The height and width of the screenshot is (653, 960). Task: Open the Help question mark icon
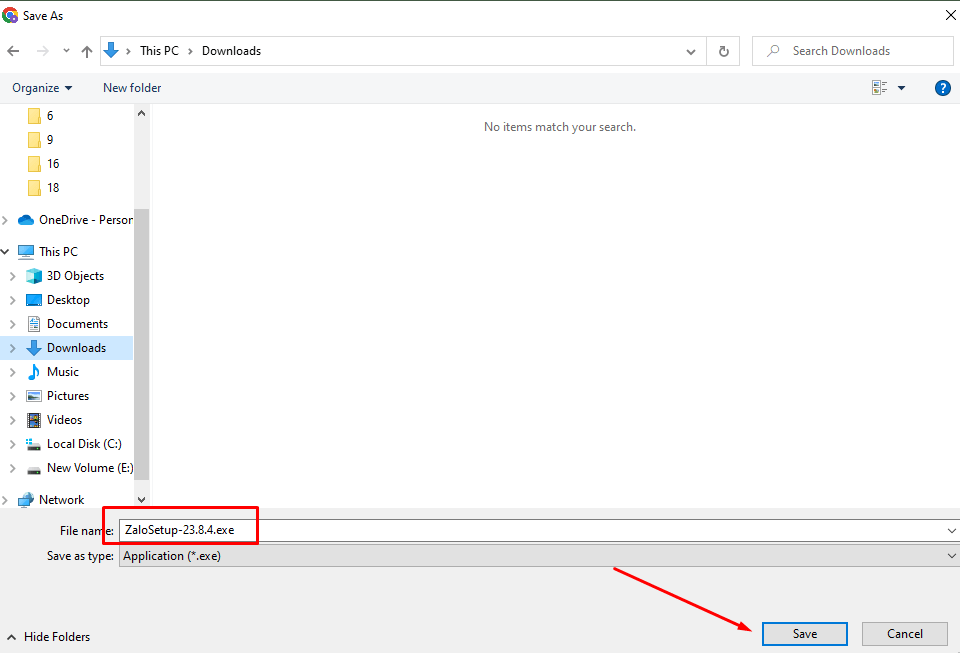point(942,88)
